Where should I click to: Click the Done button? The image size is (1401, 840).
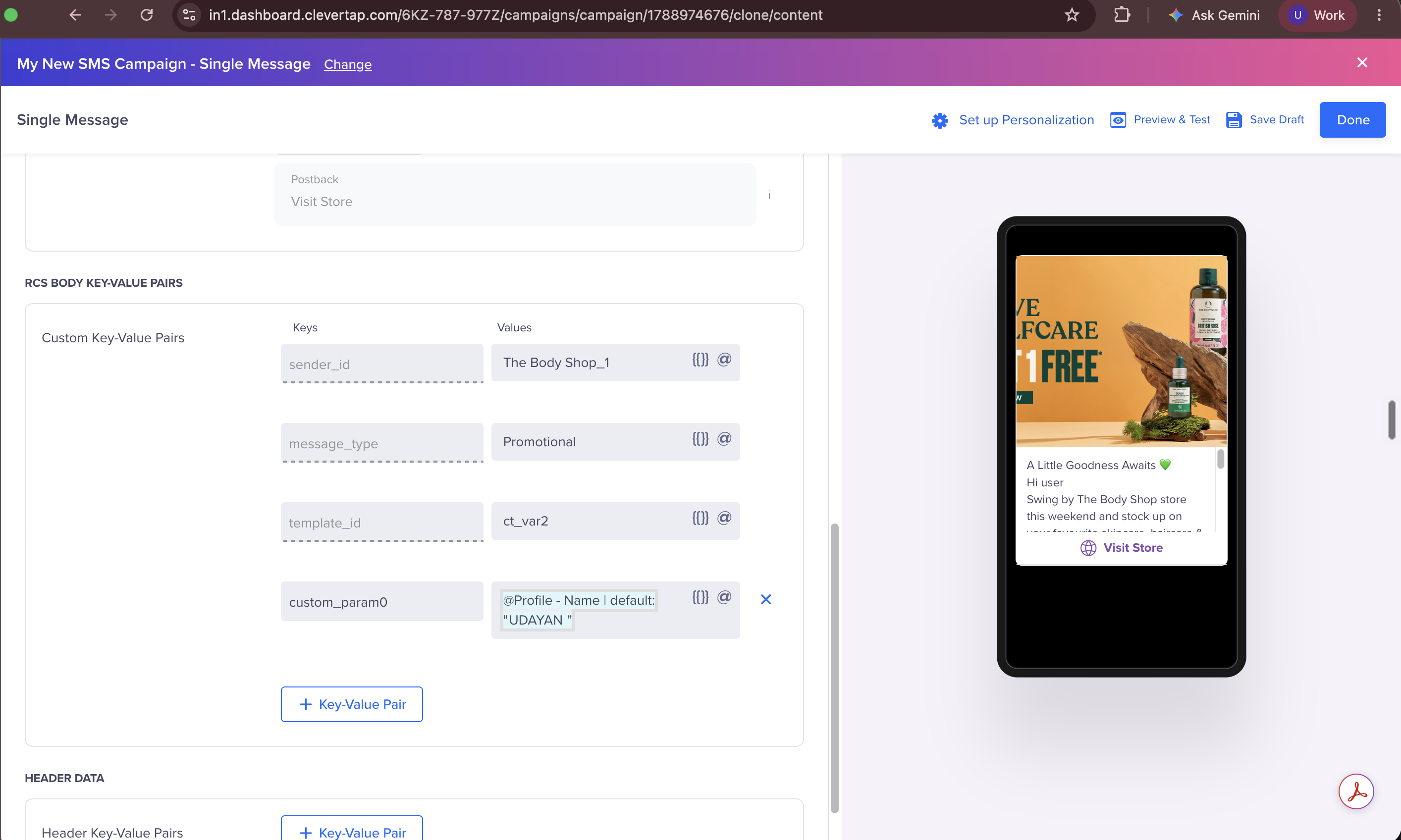pyautogui.click(x=1352, y=119)
